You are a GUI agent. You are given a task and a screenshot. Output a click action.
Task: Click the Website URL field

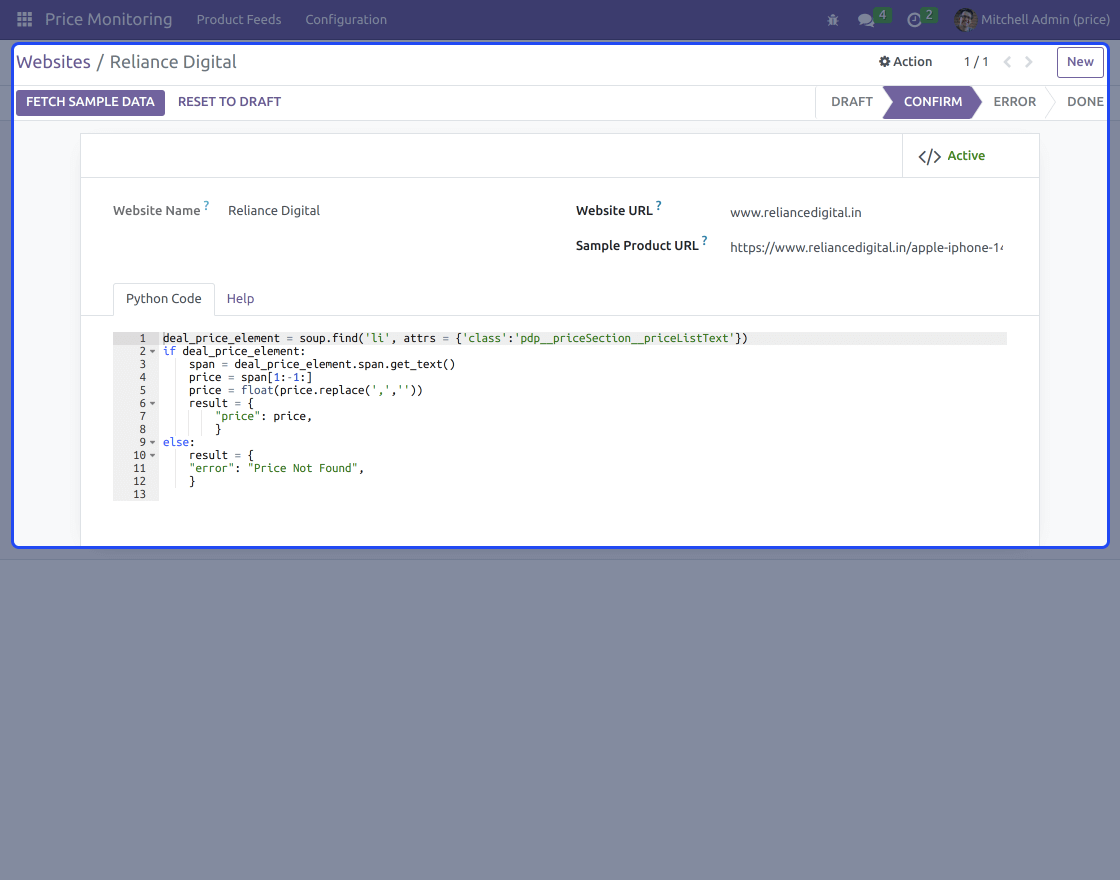[x=866, y=212]
